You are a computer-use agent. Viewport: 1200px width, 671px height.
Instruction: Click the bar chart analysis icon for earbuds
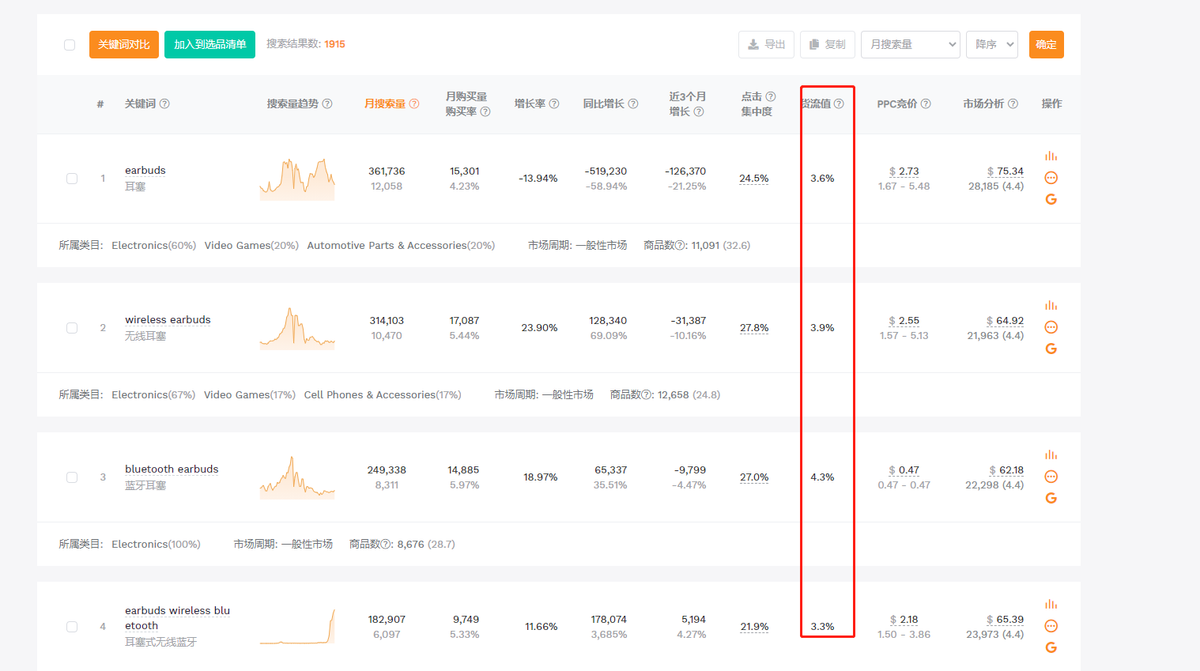(1051, 156)
